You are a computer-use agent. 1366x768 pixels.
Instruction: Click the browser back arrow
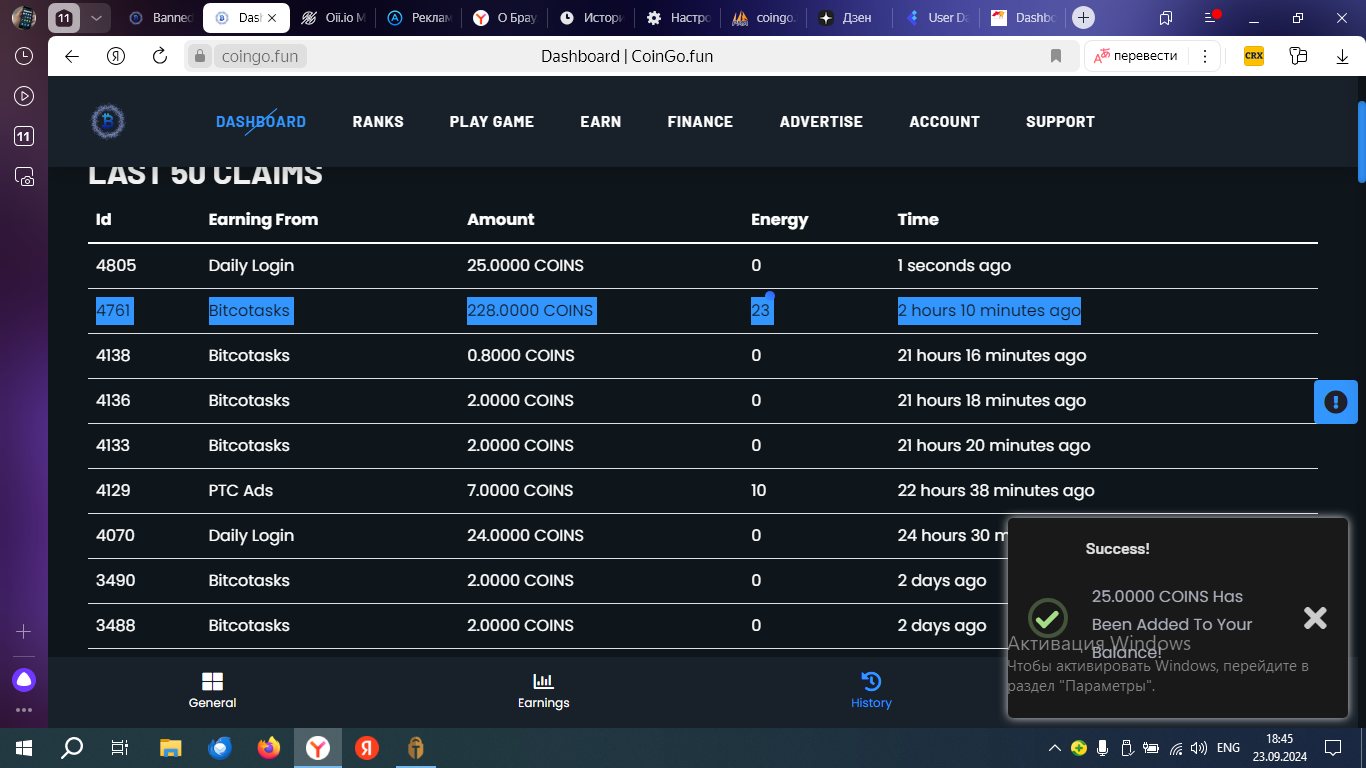[72, 56]
